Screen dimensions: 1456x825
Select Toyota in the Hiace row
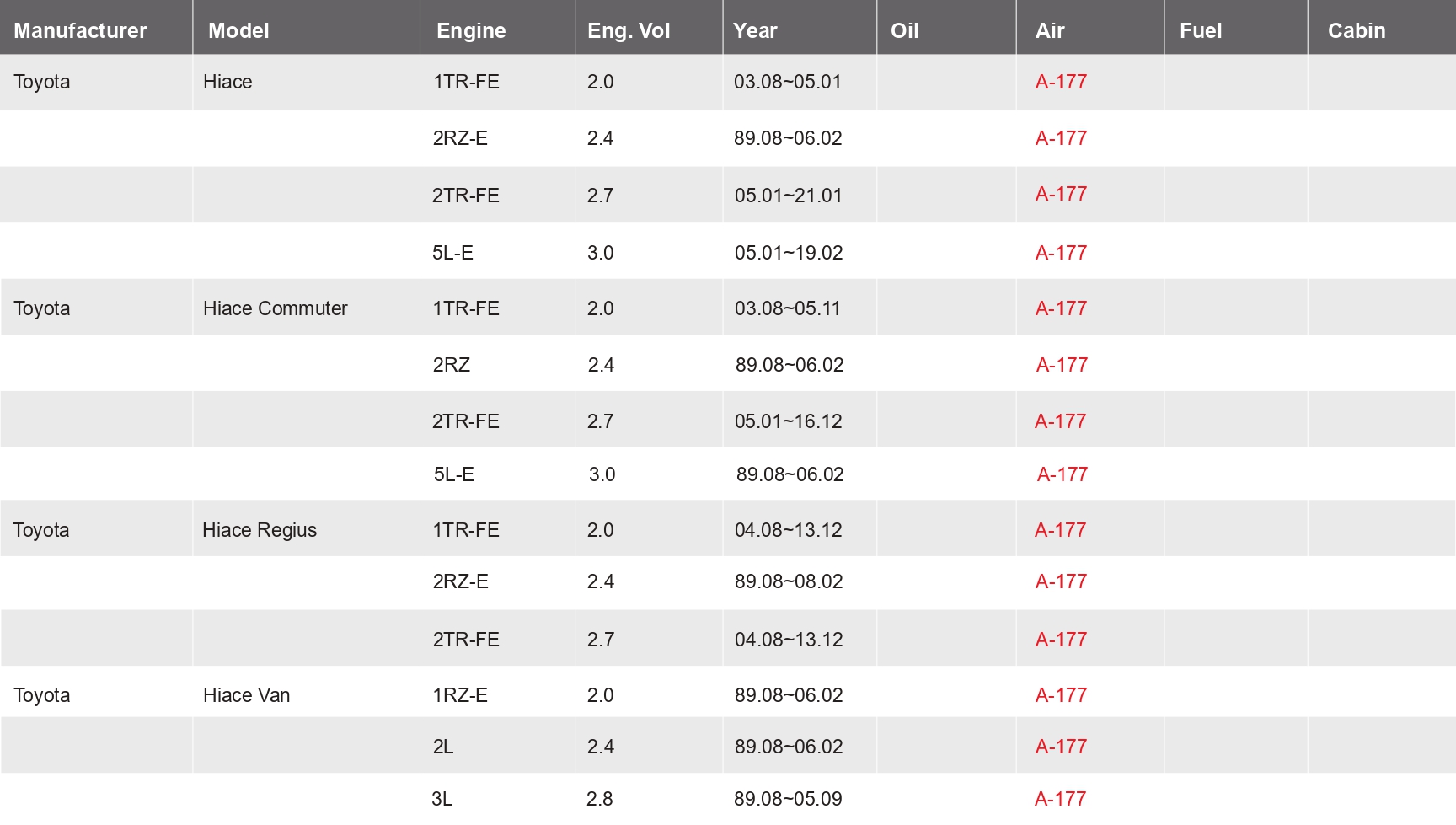(x=41, y=82)
